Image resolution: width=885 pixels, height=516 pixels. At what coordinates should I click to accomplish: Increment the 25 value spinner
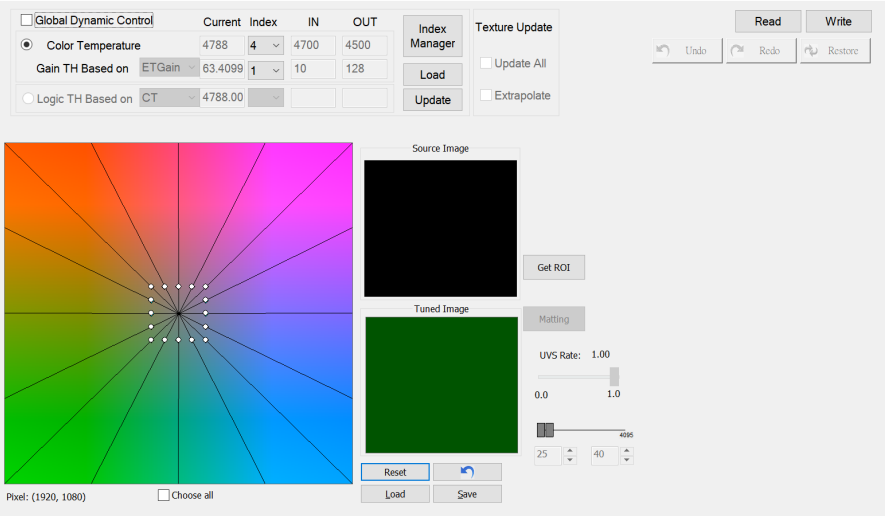click(570, 451)
